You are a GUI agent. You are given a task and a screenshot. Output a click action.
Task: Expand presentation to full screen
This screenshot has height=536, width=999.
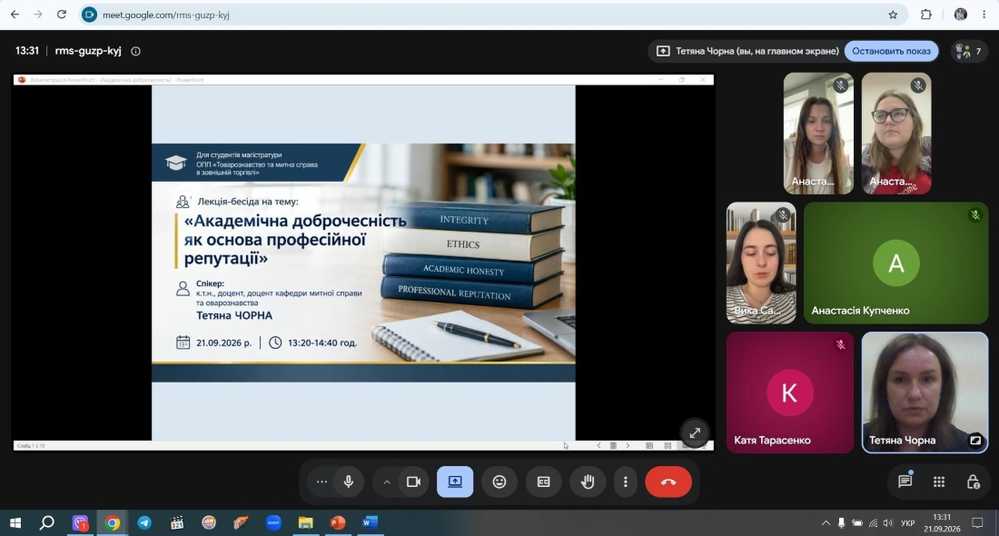[x=695, y=433]
